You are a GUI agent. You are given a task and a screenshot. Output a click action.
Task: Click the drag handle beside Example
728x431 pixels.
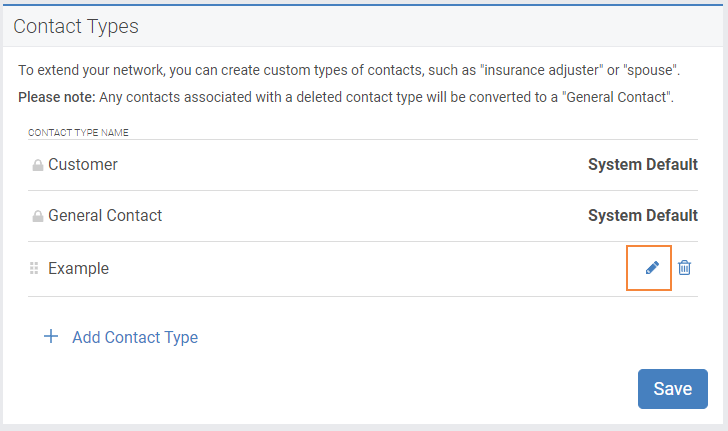tap(34, 268)
